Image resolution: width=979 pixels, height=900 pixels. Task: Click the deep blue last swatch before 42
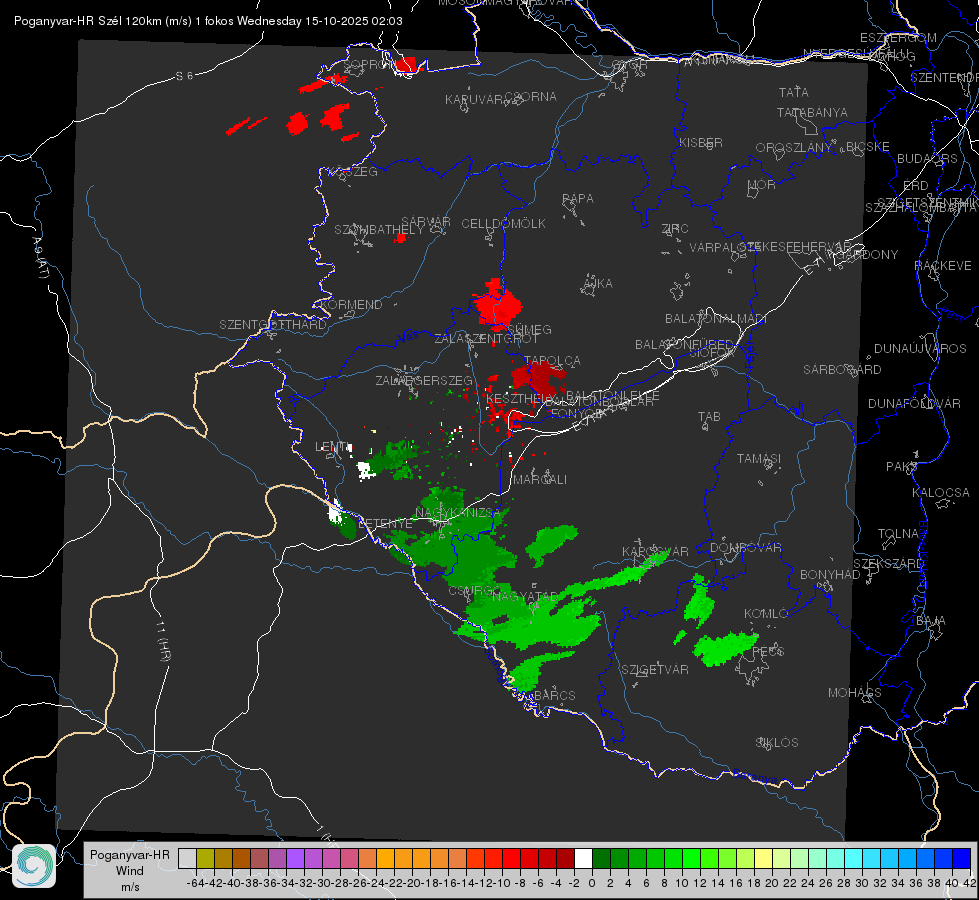coord(962,858)
